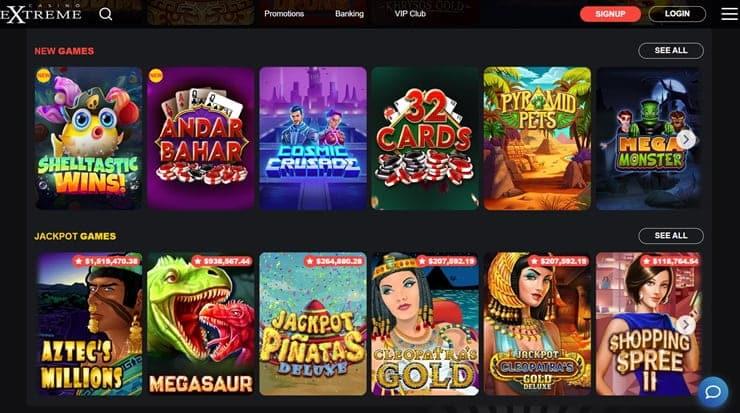Open the VIP Club link
The width and height of the screenshot is (740, 413).
[x=410, y=14]
